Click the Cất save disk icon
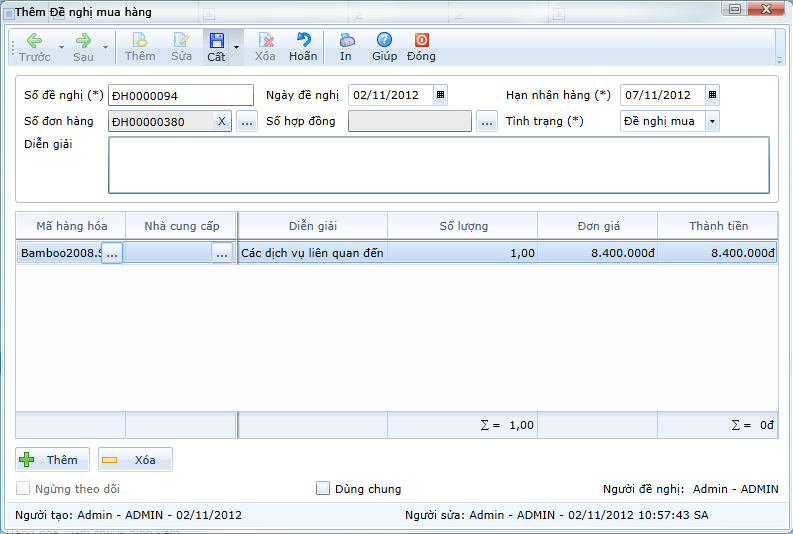Viewport: 793px width, 534px height. [216, 41]
